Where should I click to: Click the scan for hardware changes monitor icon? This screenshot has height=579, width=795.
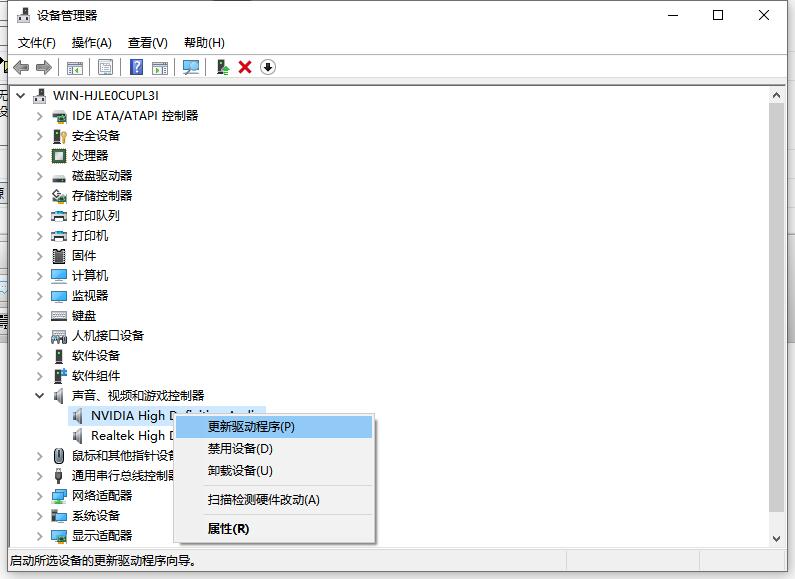(x=191, y=67)
